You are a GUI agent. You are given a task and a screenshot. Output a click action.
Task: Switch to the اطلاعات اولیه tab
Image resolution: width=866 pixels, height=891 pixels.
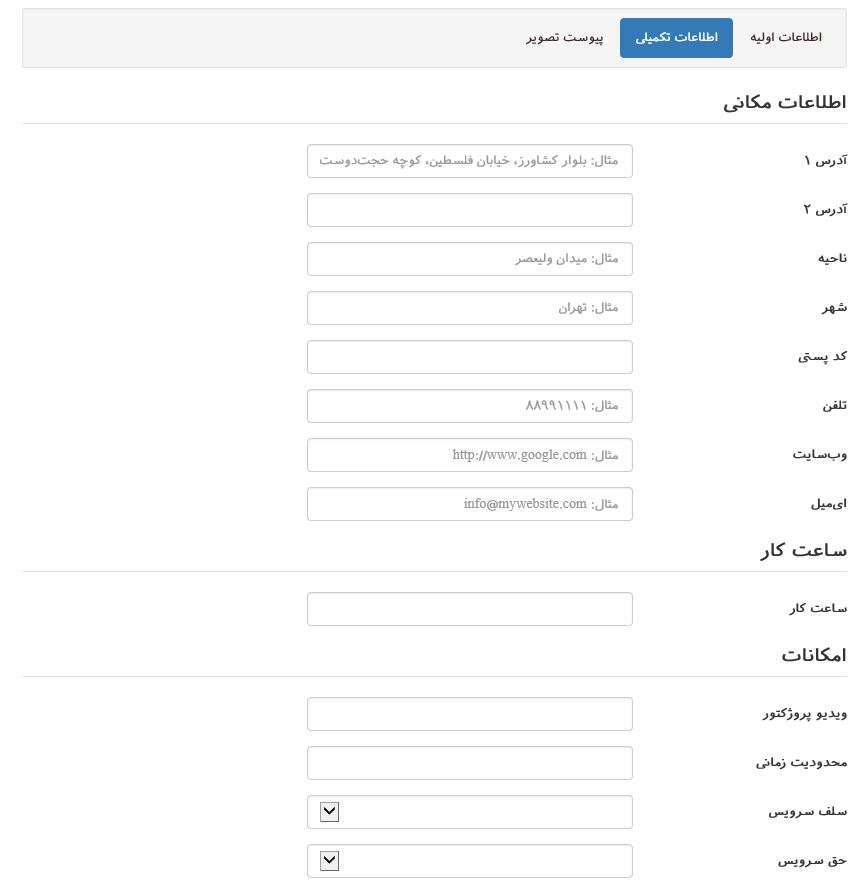(x=786, y=38)
